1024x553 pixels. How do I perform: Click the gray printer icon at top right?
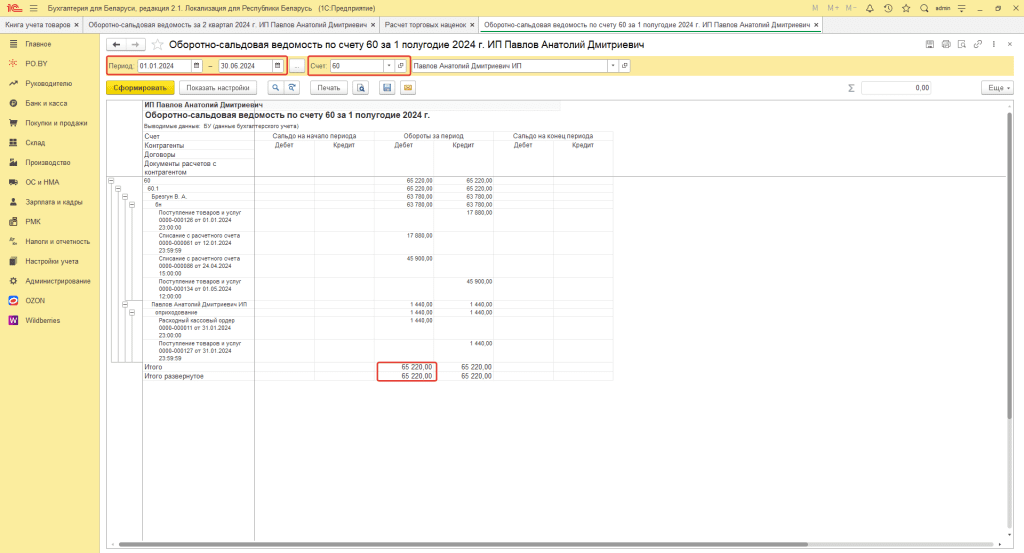click(x=946, y=44)
